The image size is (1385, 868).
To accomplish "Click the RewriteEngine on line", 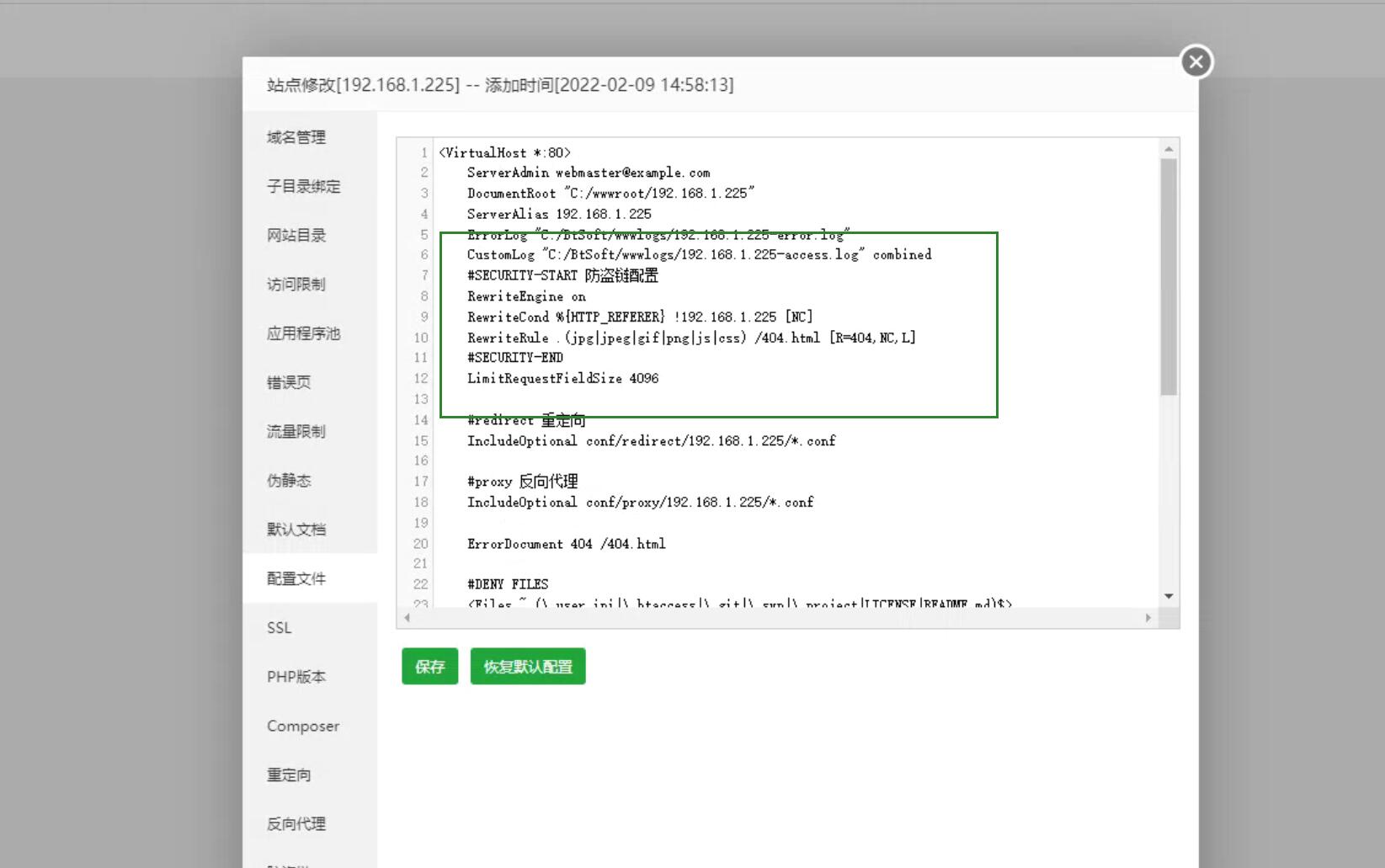I will [x=526, y=296].
